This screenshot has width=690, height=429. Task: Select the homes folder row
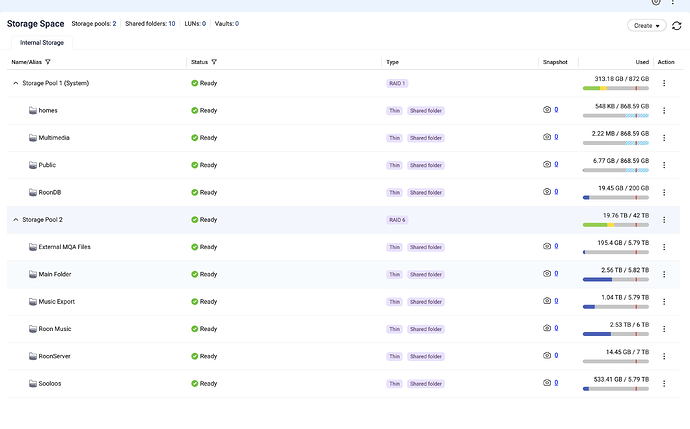pos(343,110)
